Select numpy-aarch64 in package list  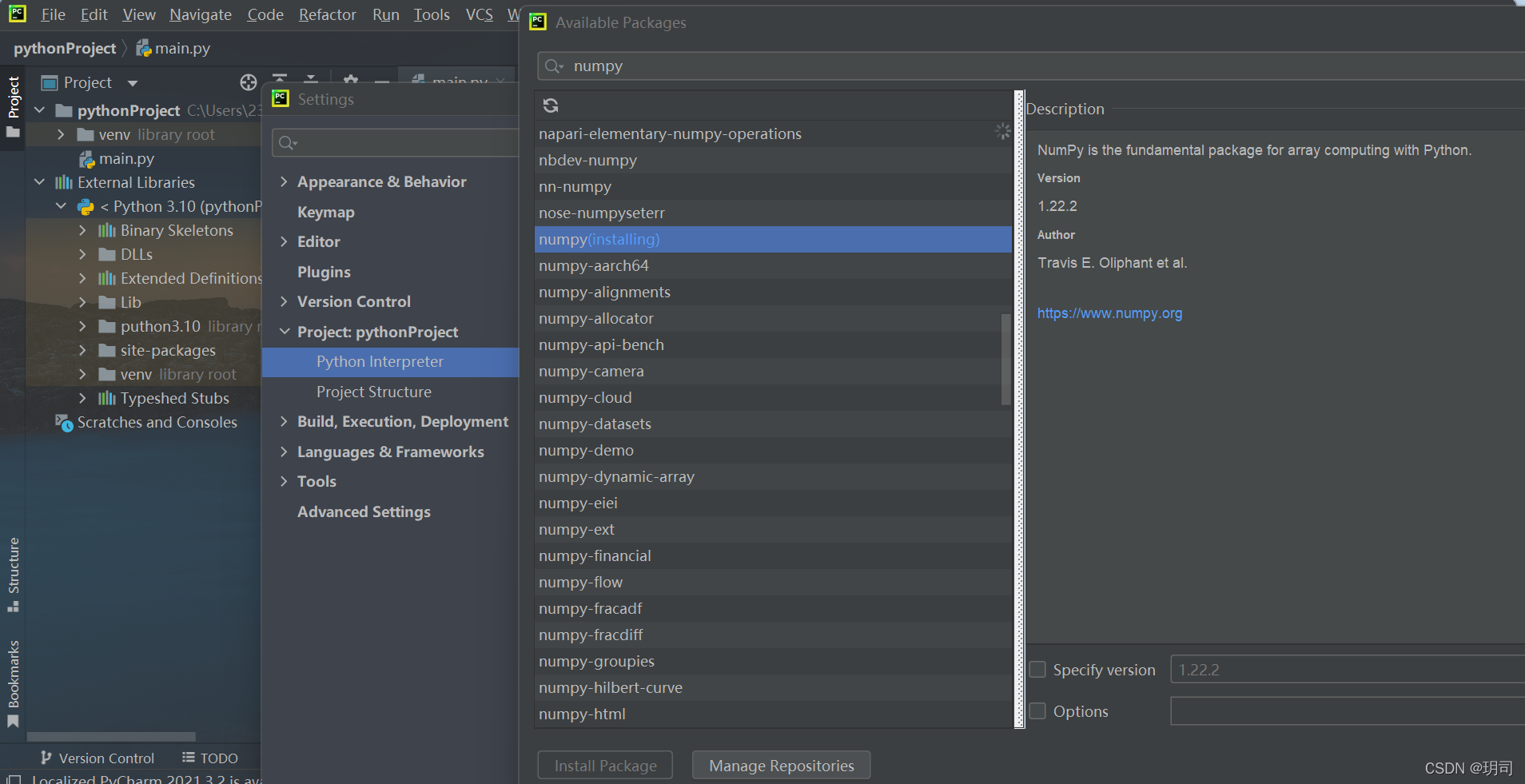point(773,266)
